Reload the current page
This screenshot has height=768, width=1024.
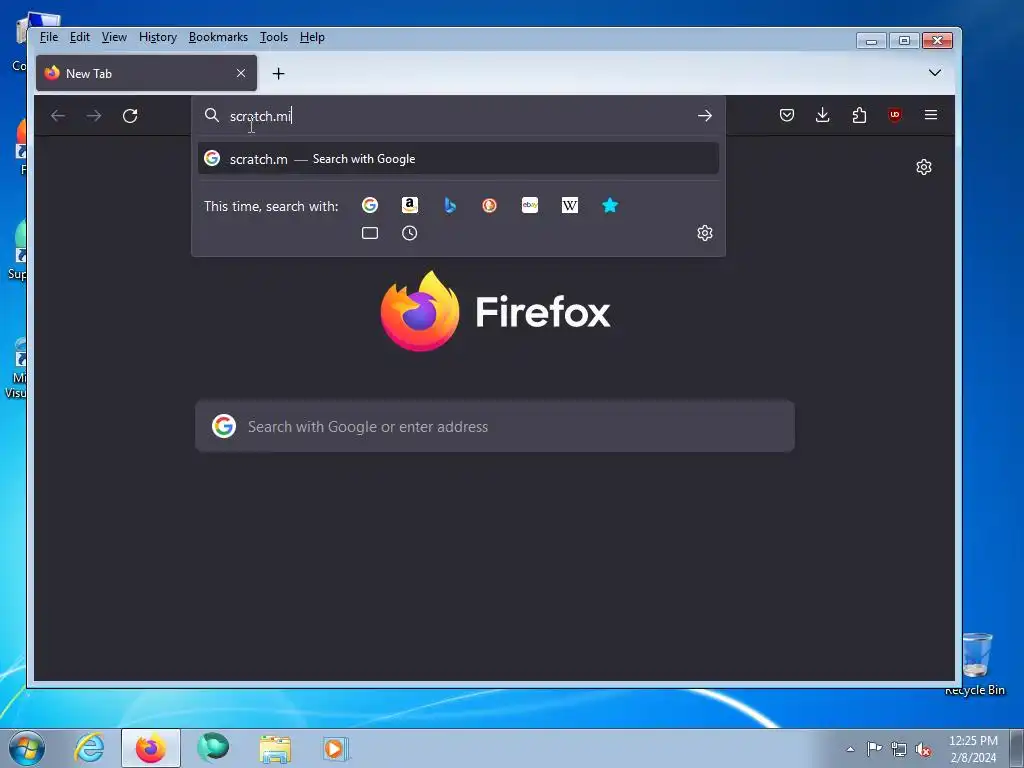(130, 116)
